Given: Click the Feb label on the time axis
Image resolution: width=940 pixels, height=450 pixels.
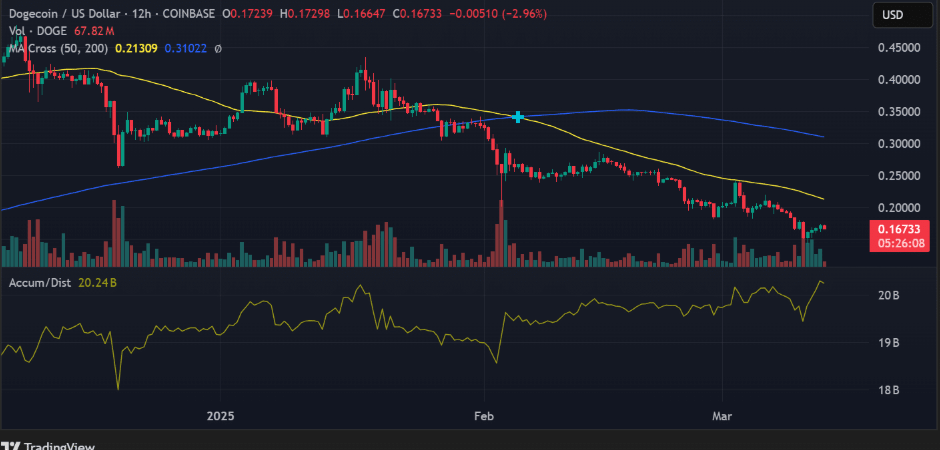Looking at the screenshot, I should (x=483, y=416).
